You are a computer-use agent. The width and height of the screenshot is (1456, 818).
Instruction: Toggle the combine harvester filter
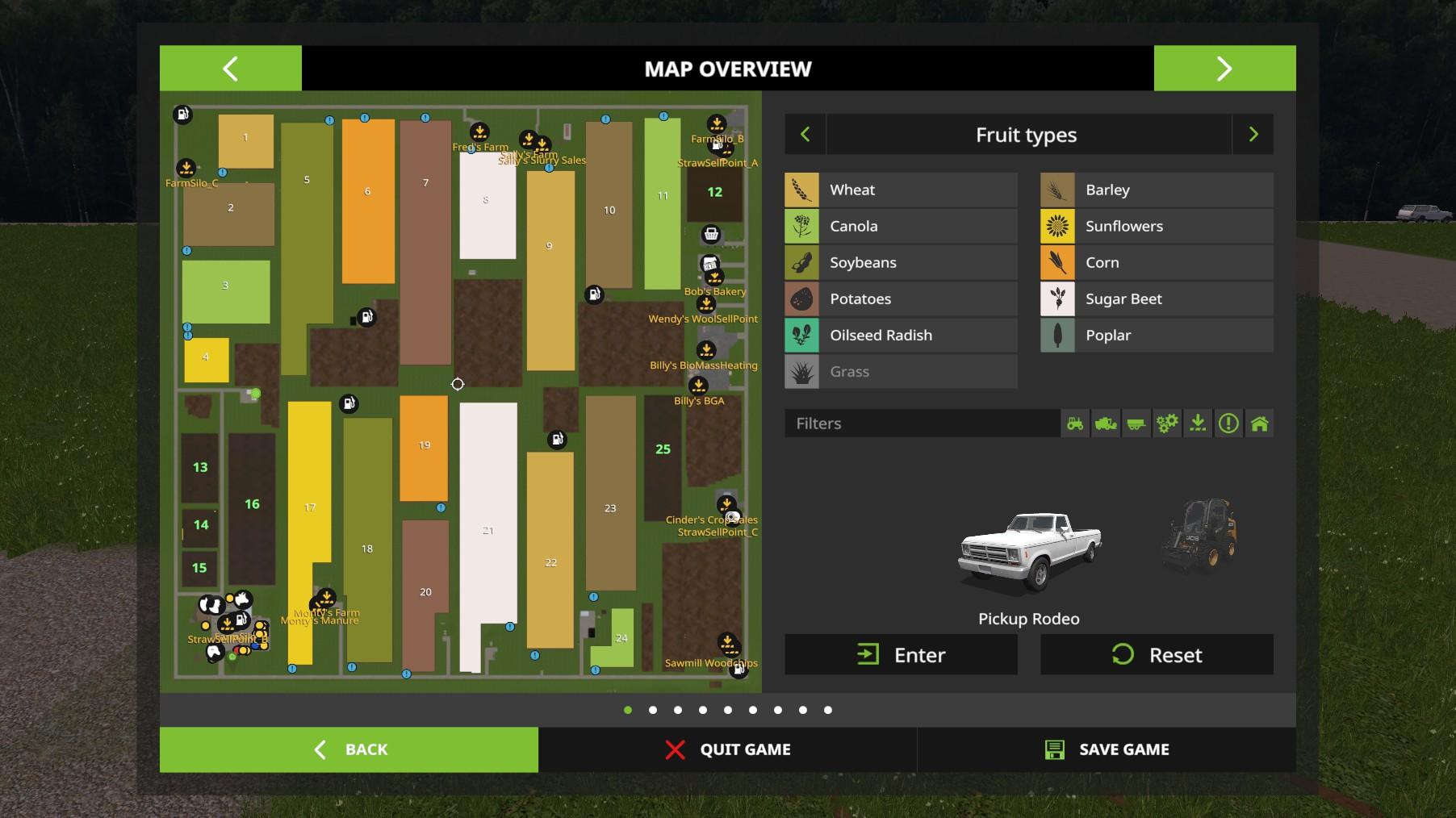[1106, 424]
